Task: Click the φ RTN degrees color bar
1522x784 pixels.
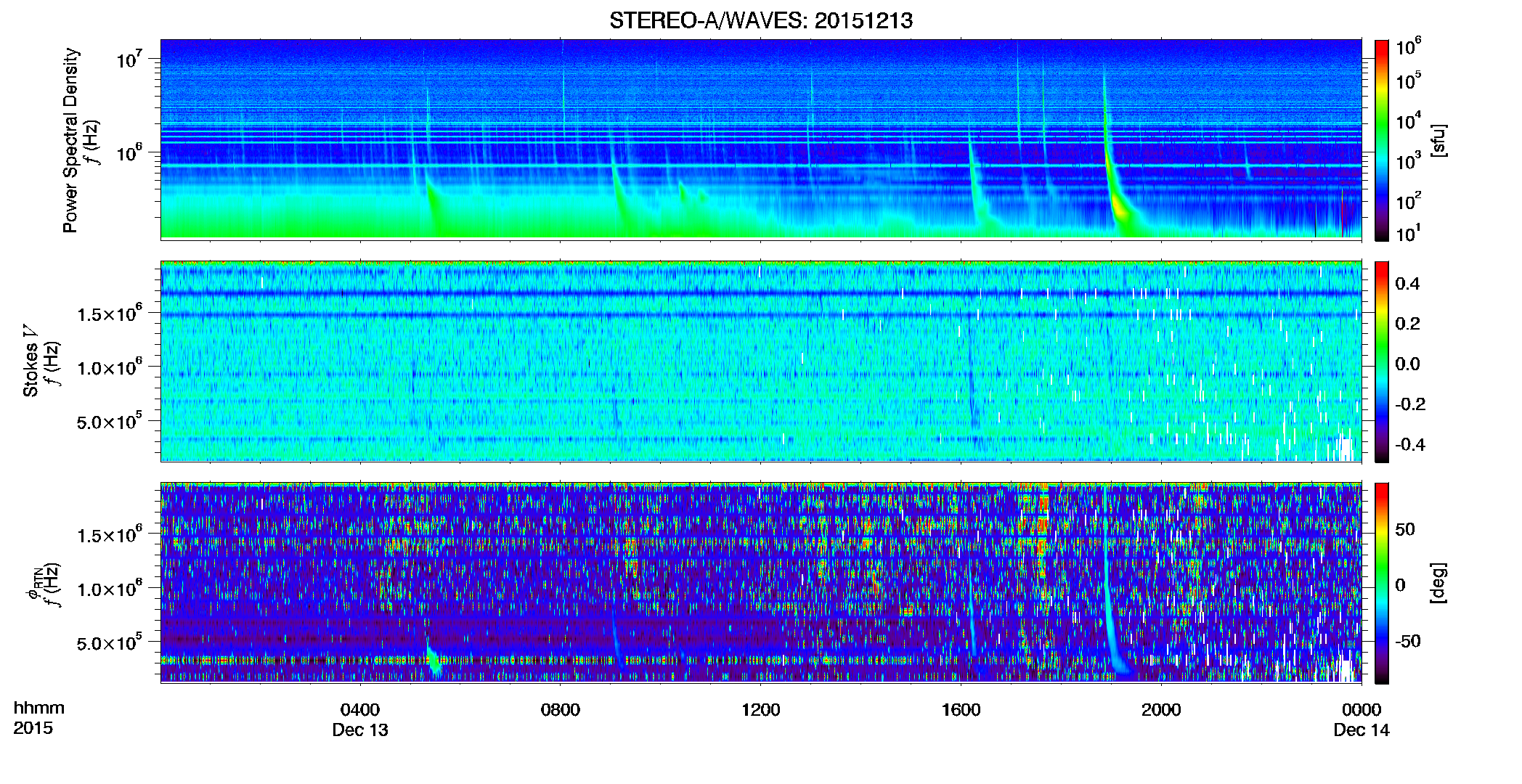Action: (x=1382, y=583)
